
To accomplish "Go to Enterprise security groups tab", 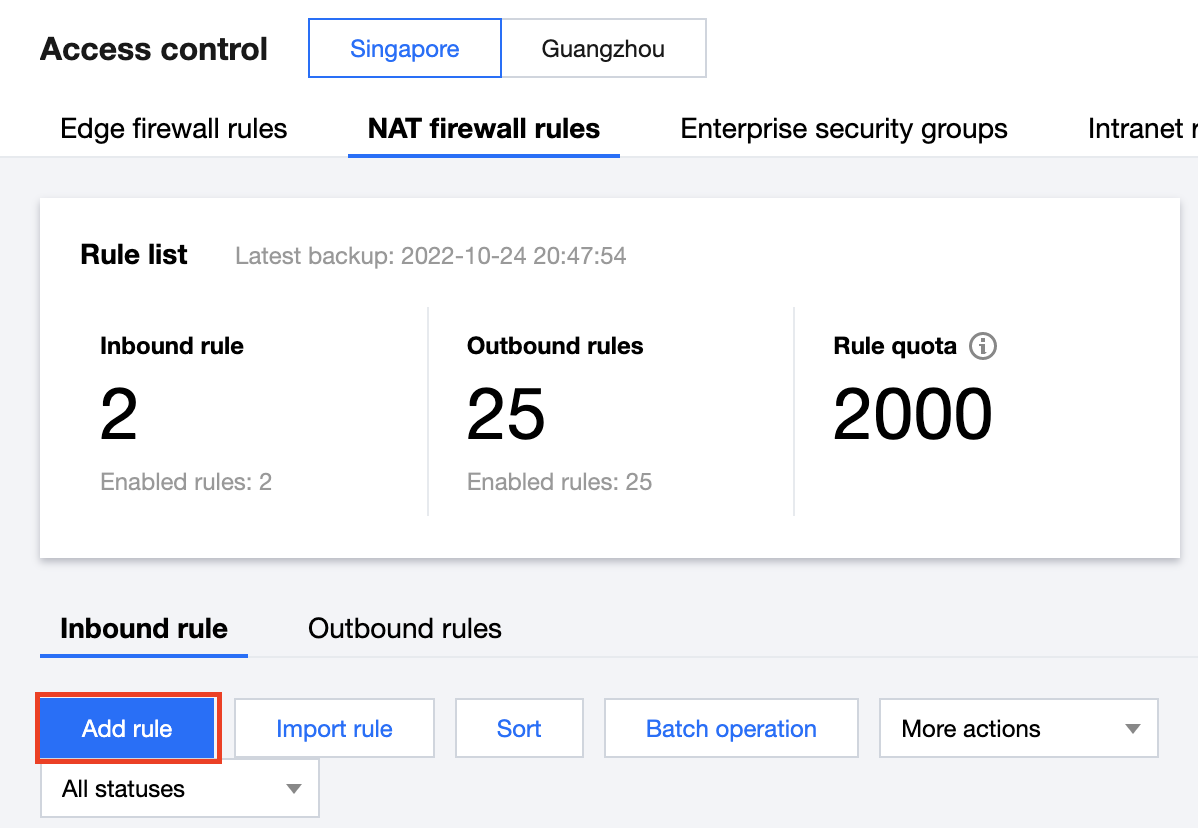I will coord(844,129).
